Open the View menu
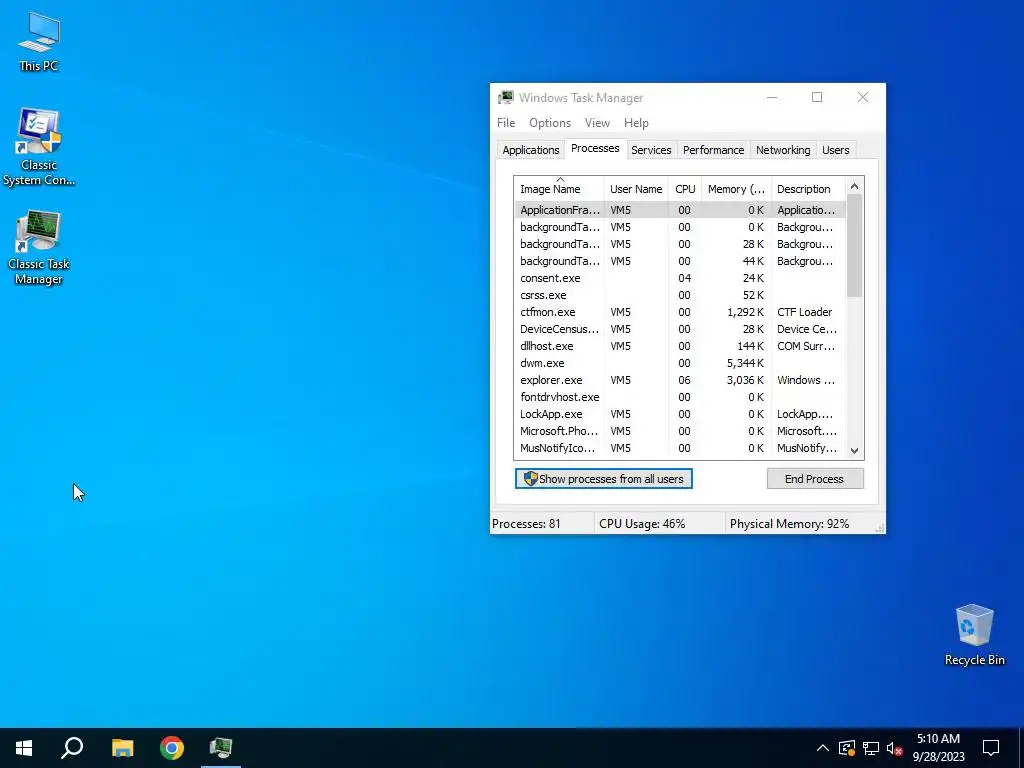The image size is (1024, 768). pos(597,123)
